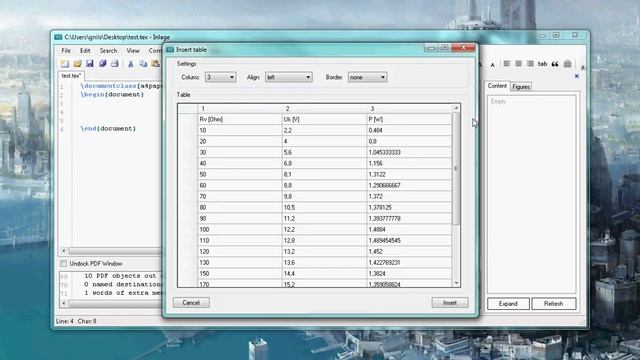Save the document with the floppy icon
The width and height of the screenshot is (640, 360).
coord(90,64)
